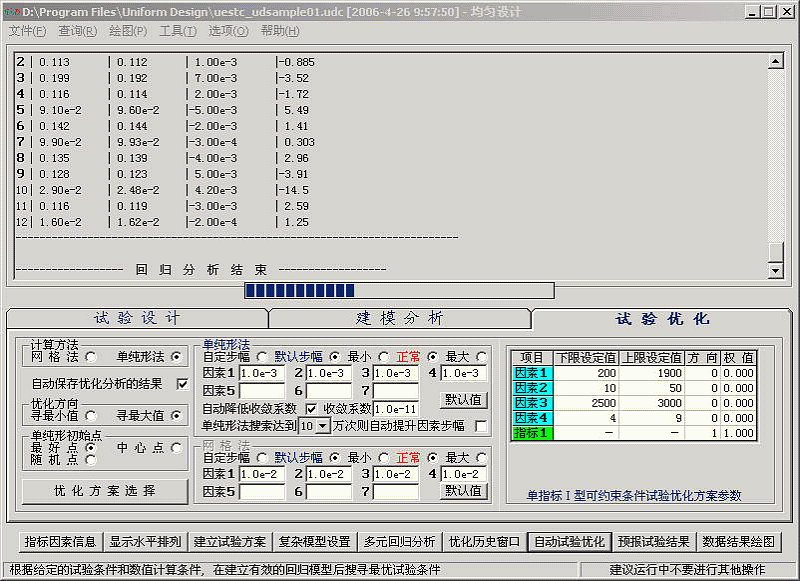800x581 pixels.
Task: Click the 数据结果绘图 button
Action: point(739,541)
